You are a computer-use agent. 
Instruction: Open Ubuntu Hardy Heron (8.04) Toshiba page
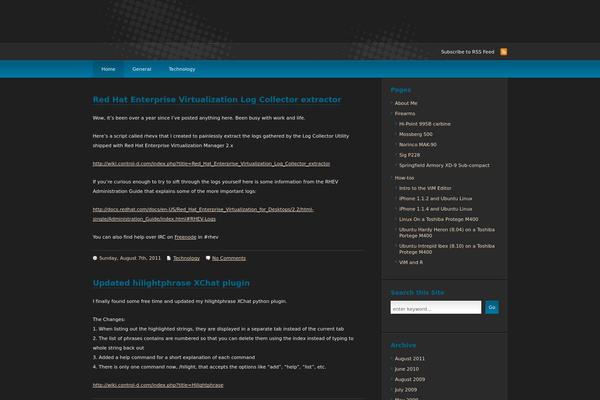pyautogui.click(x=447, y=233)
